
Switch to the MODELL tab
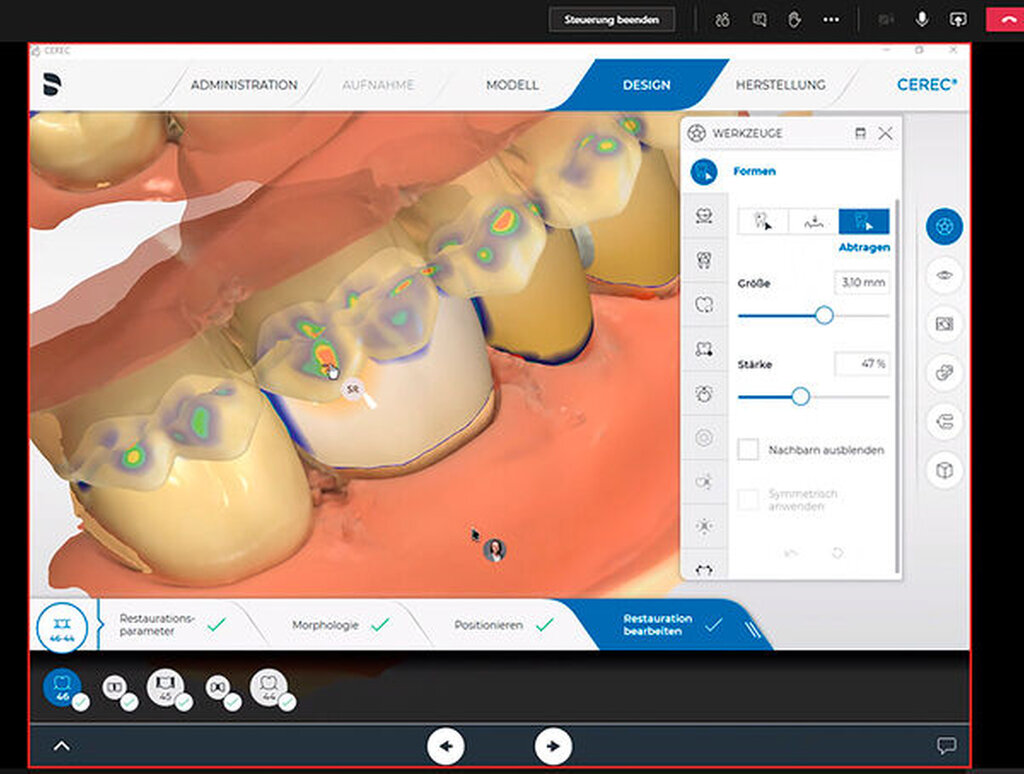click(x=512, y=85)
